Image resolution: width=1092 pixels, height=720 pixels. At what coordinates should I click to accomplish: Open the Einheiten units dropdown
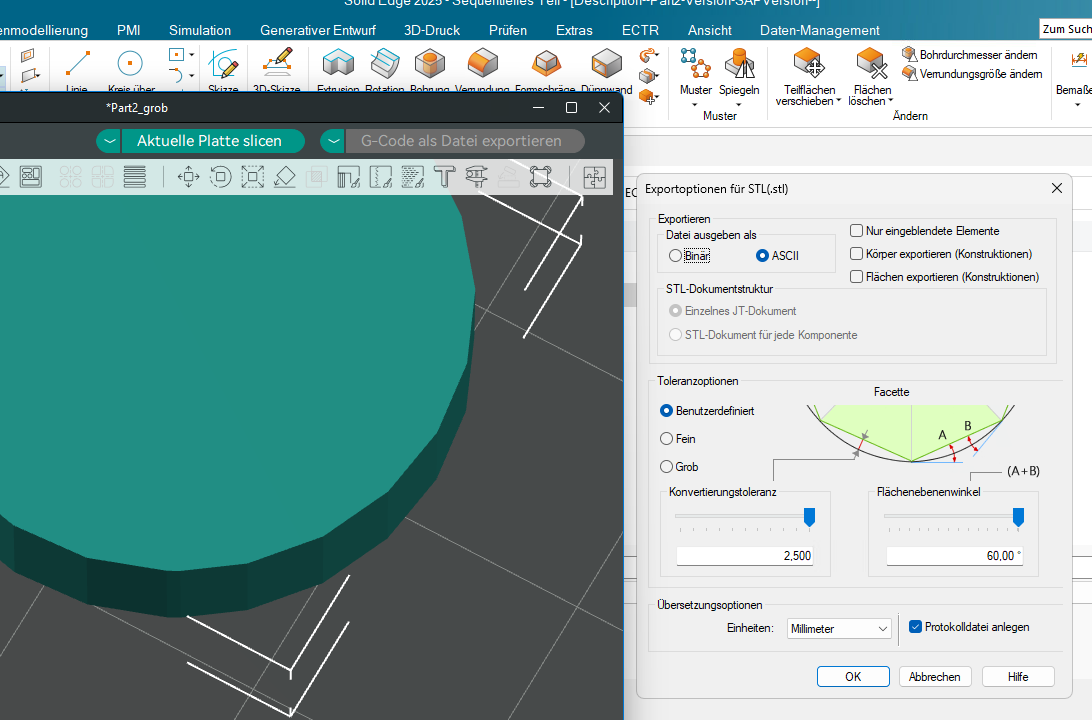(x=839, y=629)
